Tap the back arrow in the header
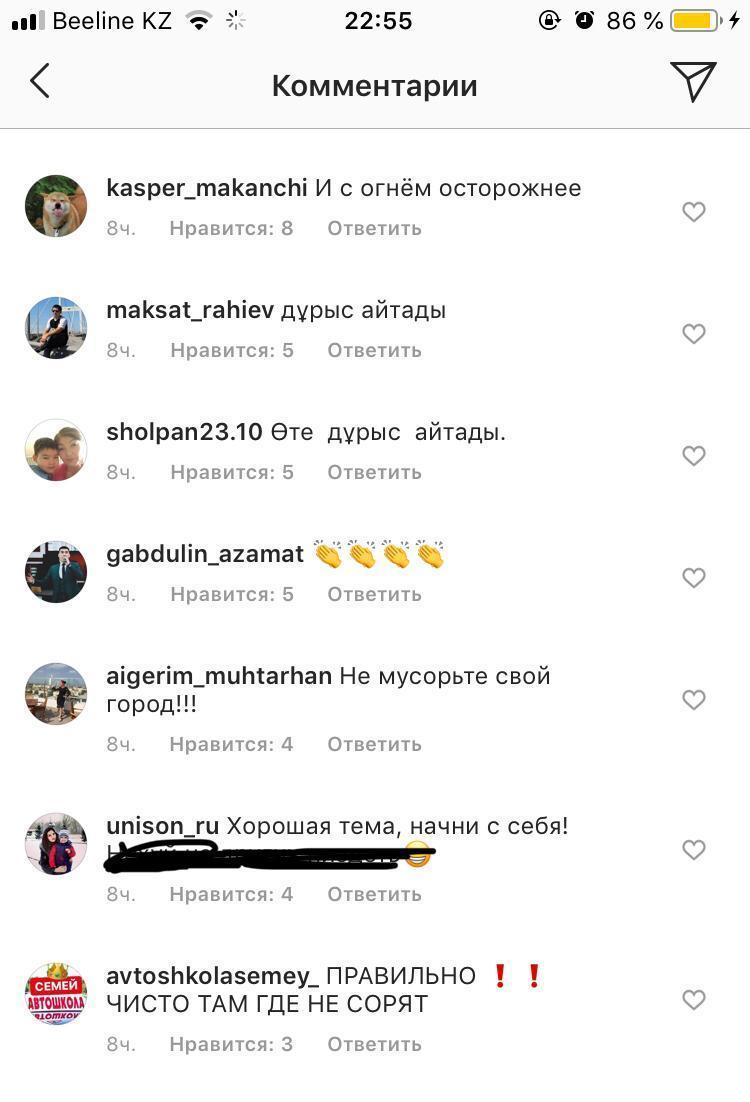 (40, 81)
